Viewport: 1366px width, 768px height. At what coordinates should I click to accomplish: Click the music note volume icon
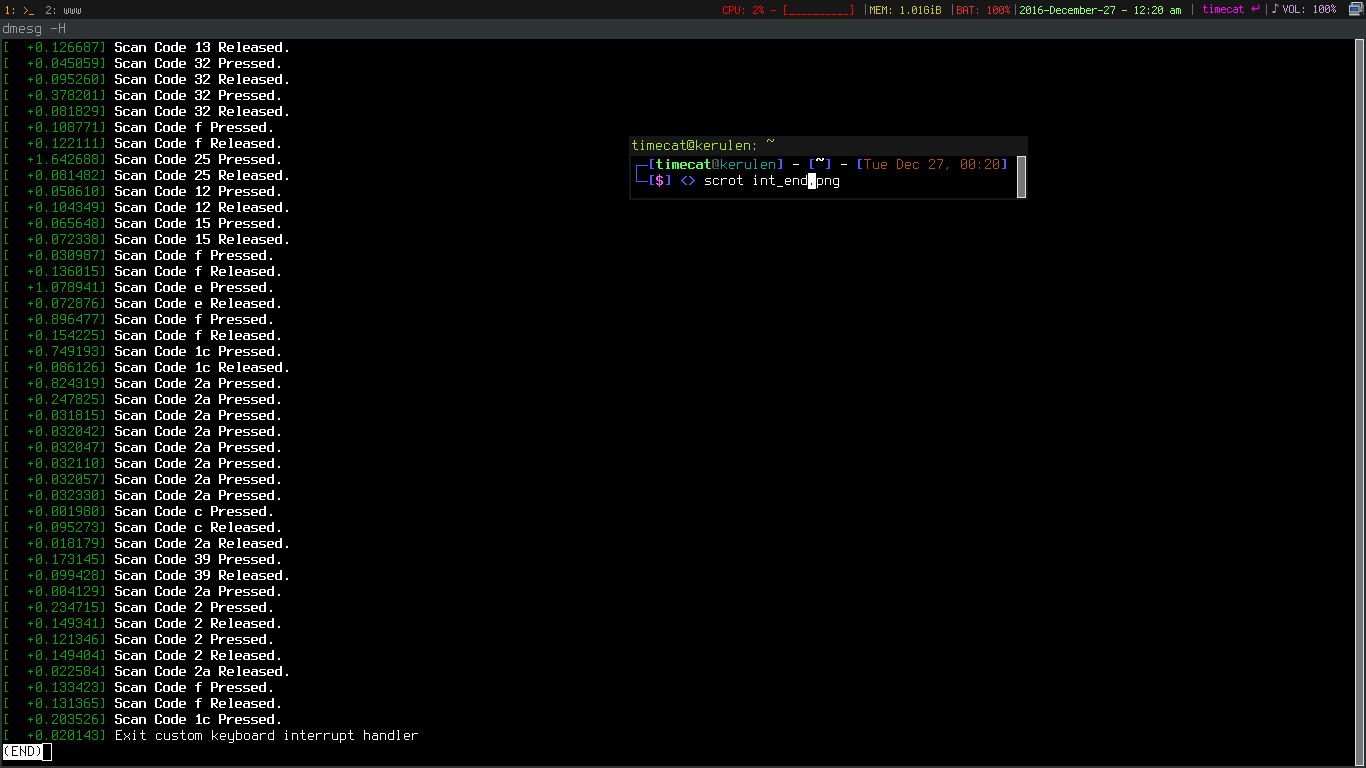[1275, 10]
